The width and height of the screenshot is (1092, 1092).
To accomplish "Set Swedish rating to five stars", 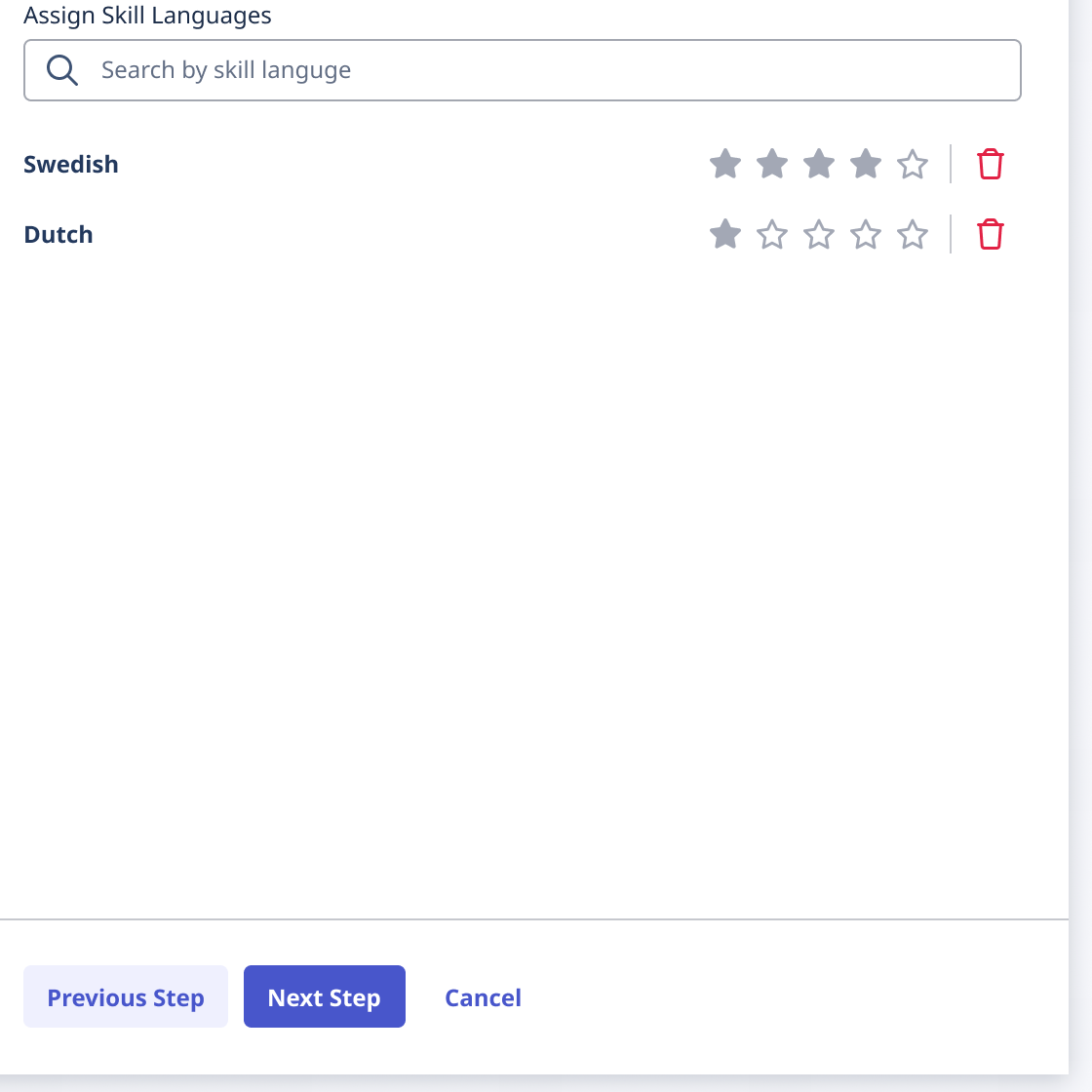I will pyautogui.click(x=913, y=165).
